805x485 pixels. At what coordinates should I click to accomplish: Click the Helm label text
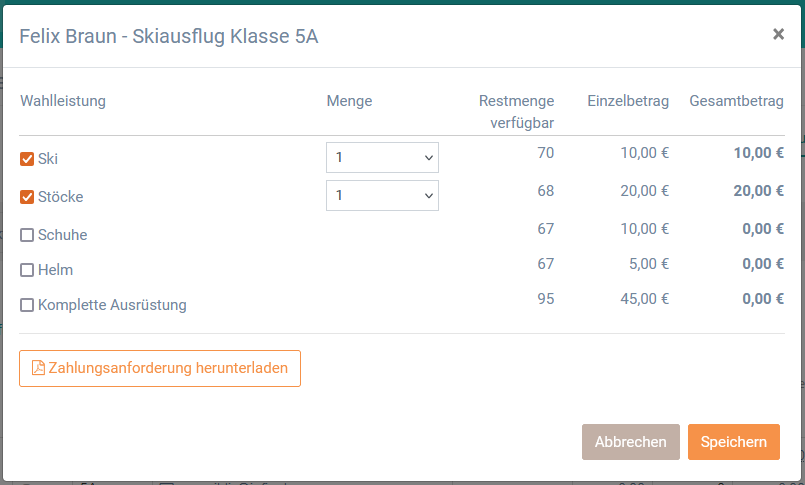(55, 270)
